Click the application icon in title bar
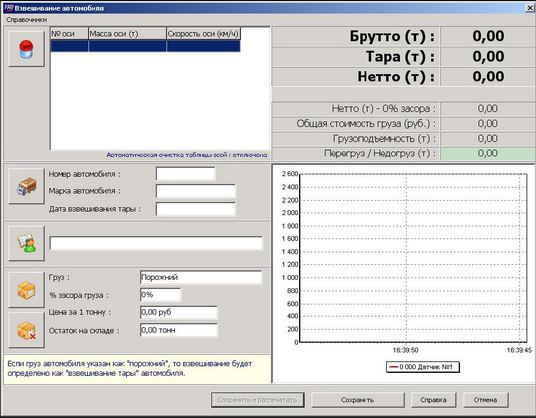This screenshot has width=536, height=418. pos(8,8)
